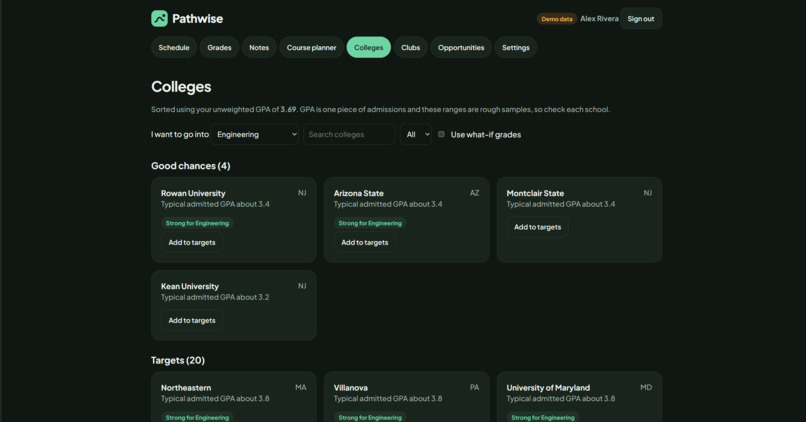
Task: Click Northeastern's typical GPA 3.8 text
Action: coord(215,398)
